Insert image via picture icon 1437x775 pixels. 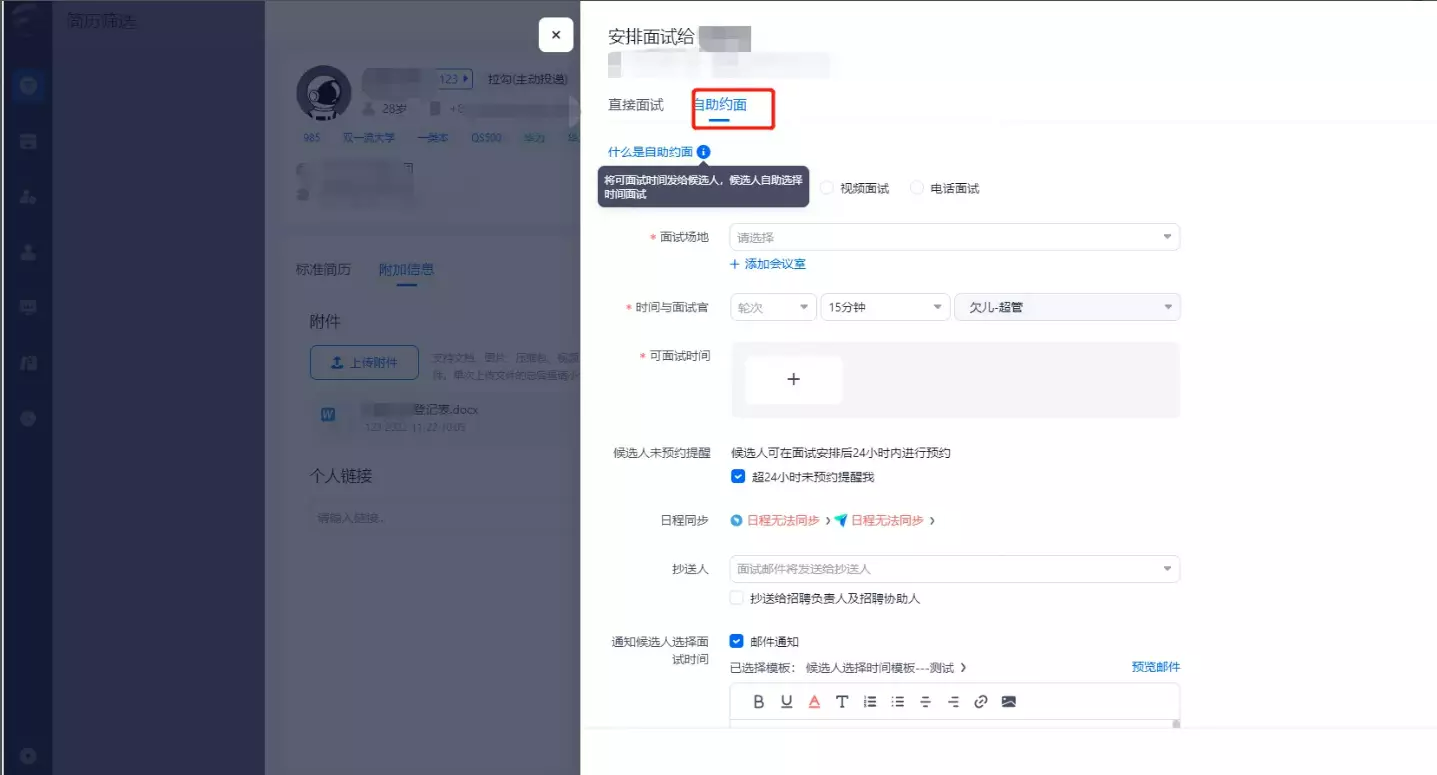click(1009, 702)
